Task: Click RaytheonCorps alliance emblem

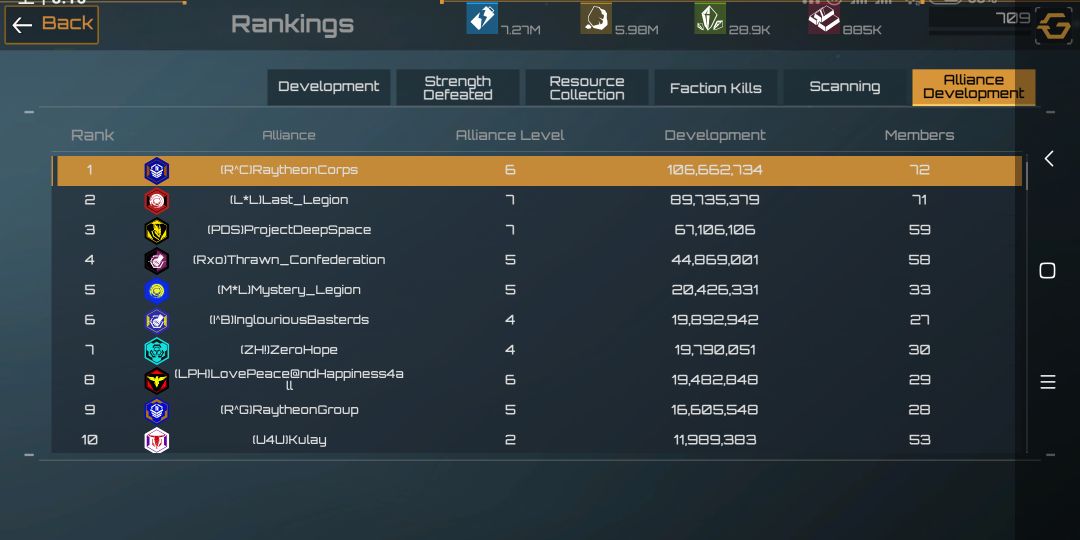Action: pyautogui.click(x=156, y=170)
